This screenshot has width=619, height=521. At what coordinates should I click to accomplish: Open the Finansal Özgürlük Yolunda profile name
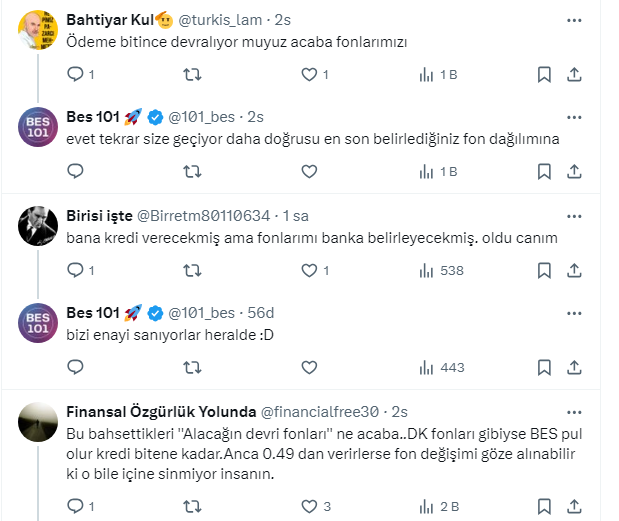[x=160, y=412]
